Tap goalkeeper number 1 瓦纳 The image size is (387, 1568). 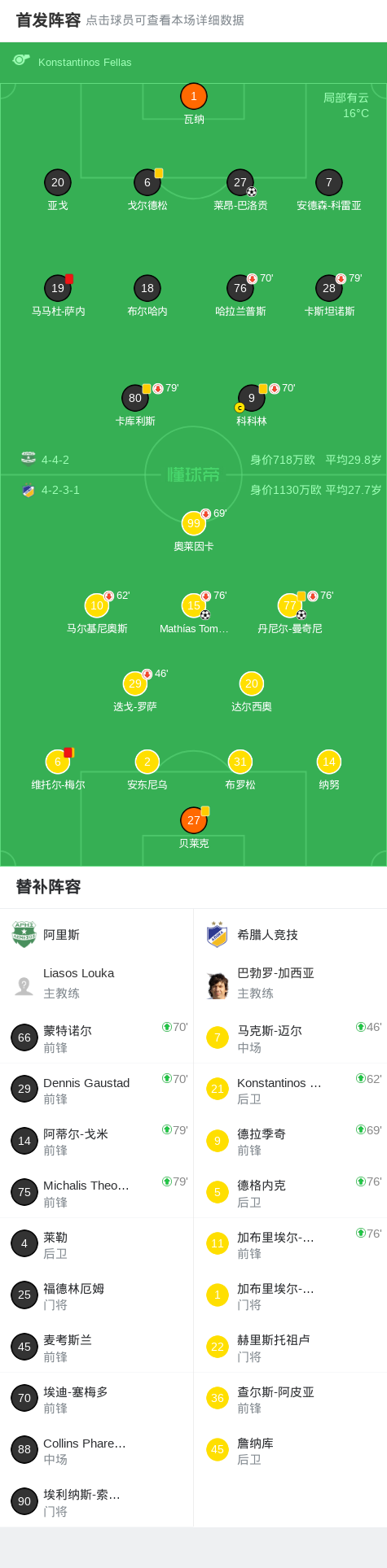[194, 97]
